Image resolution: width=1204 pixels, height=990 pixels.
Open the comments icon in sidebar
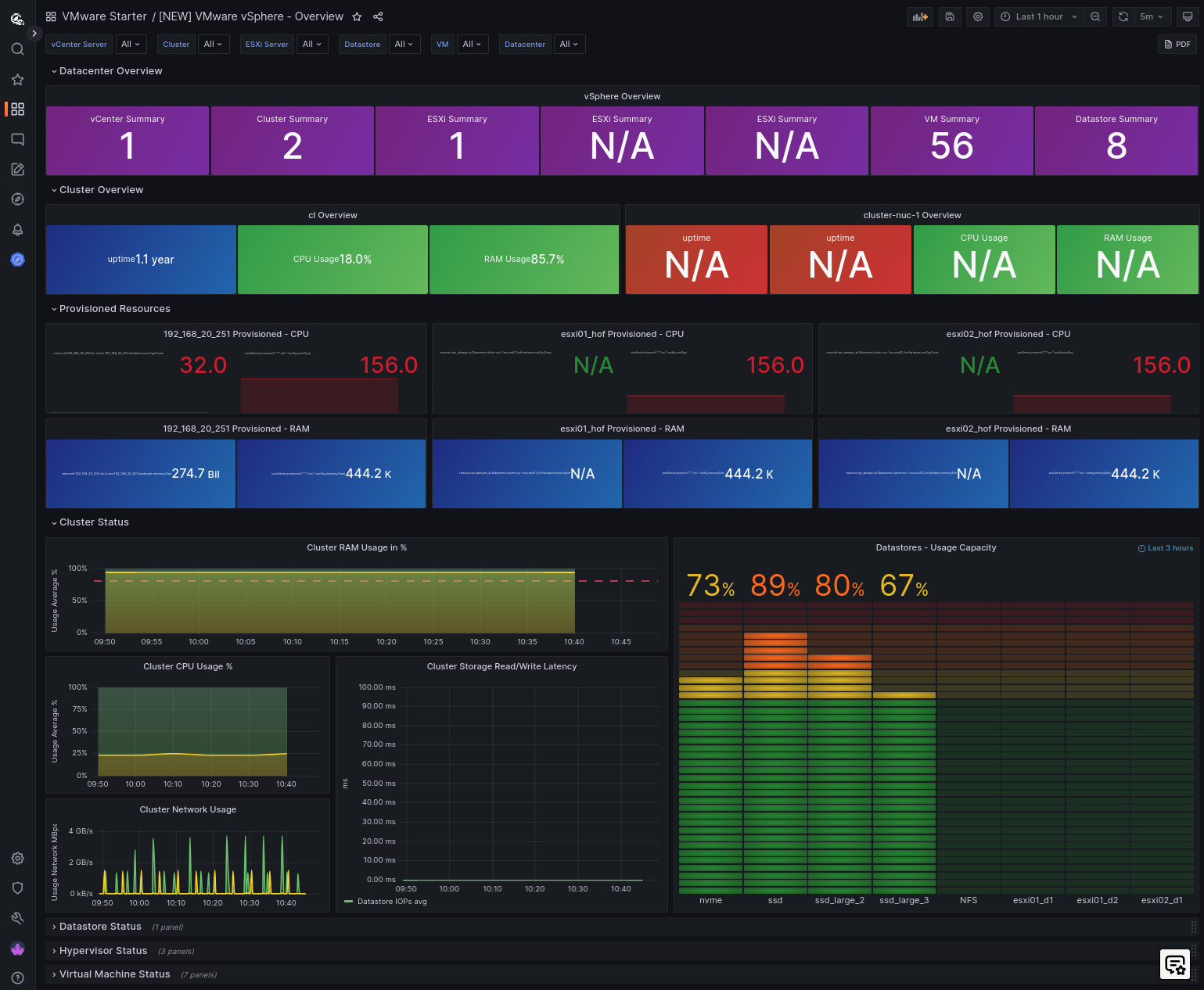(x=17, y=139)
